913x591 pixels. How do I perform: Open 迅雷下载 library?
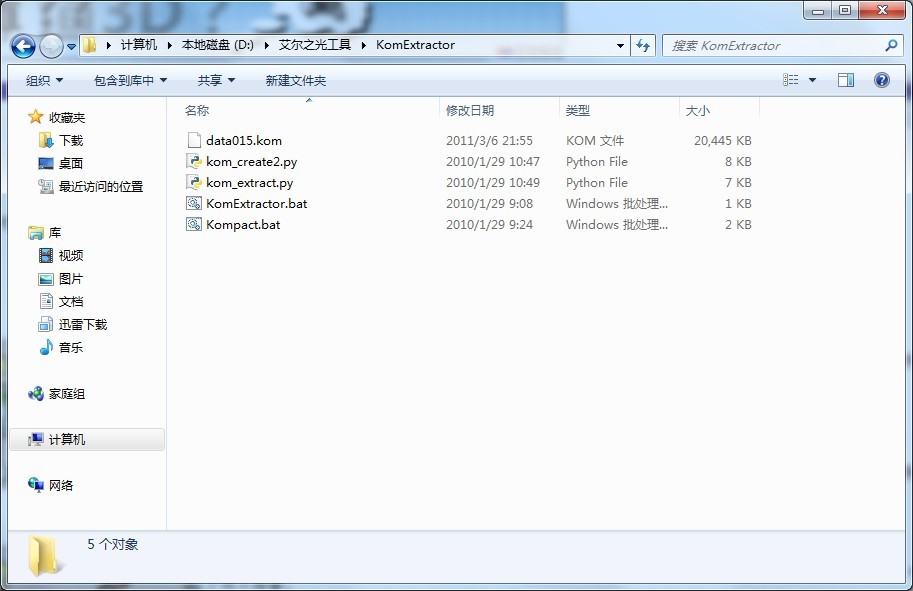pos(83,325)
